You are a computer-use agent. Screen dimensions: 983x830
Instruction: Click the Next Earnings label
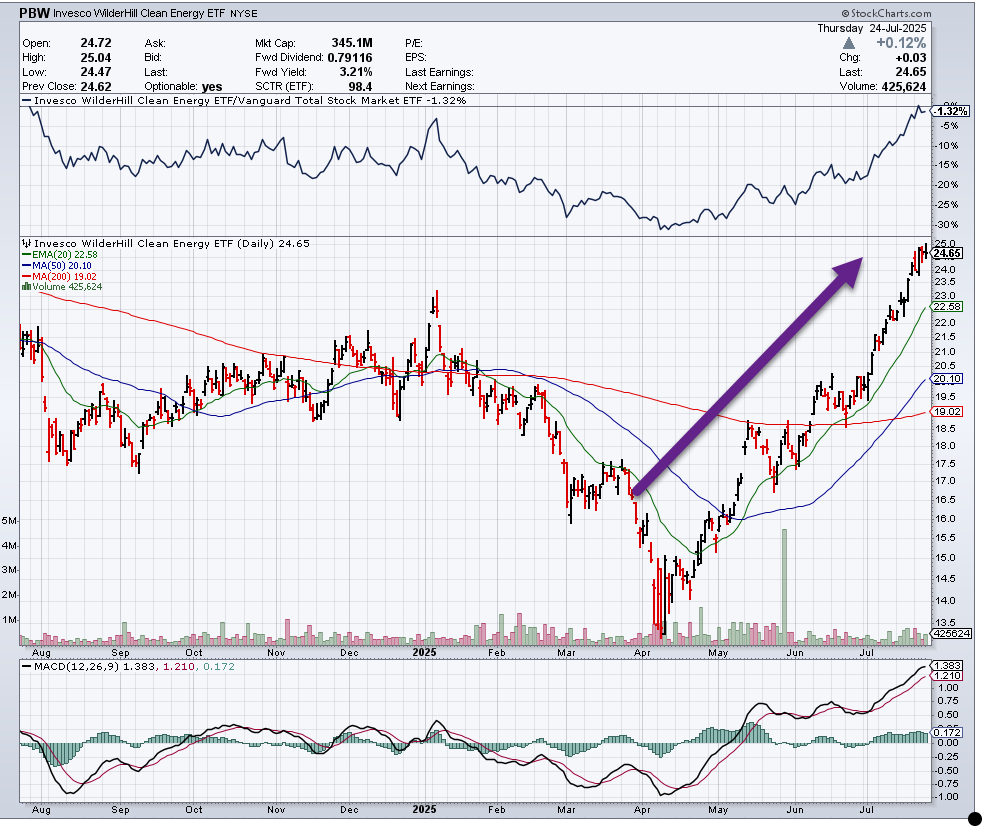point(440,87)
